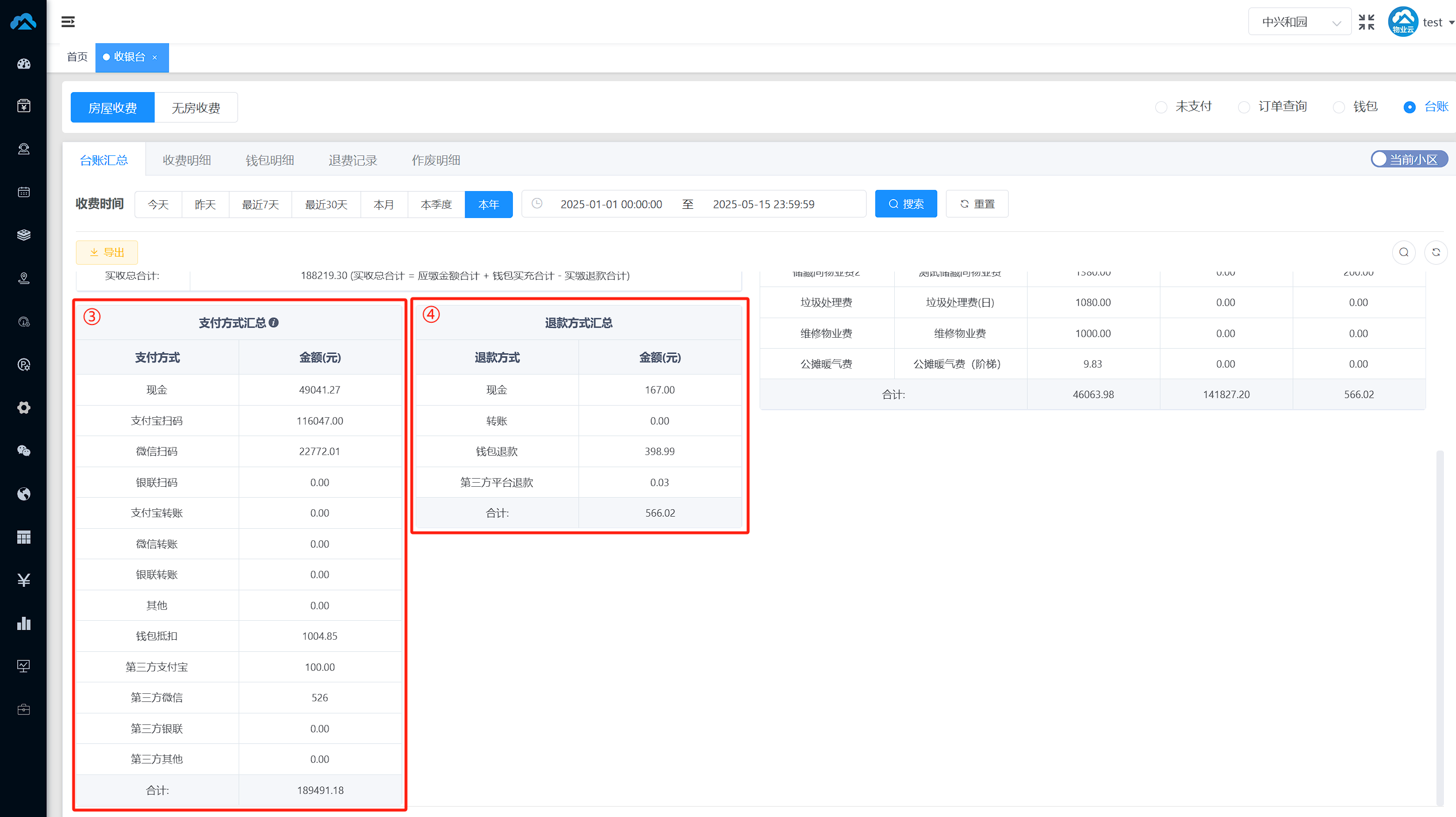Click the info icon beside 支付方式汇总
The width and height of the screenshot is (1456, 817).
pos(274,323)
